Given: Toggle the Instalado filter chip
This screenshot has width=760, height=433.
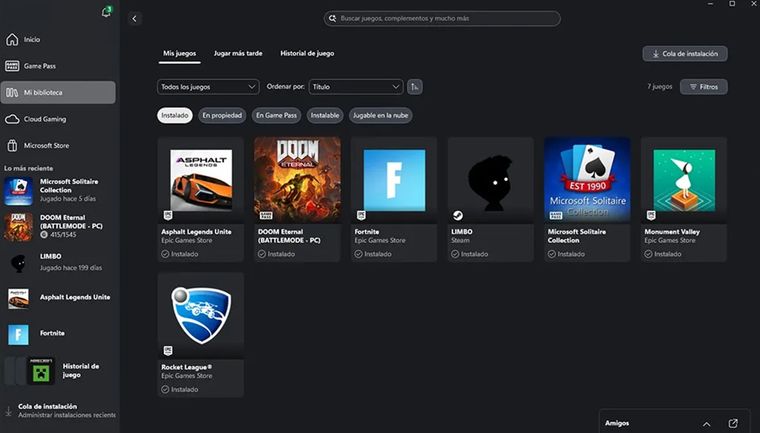Looking at the screenshot, I should pos(174,115).
